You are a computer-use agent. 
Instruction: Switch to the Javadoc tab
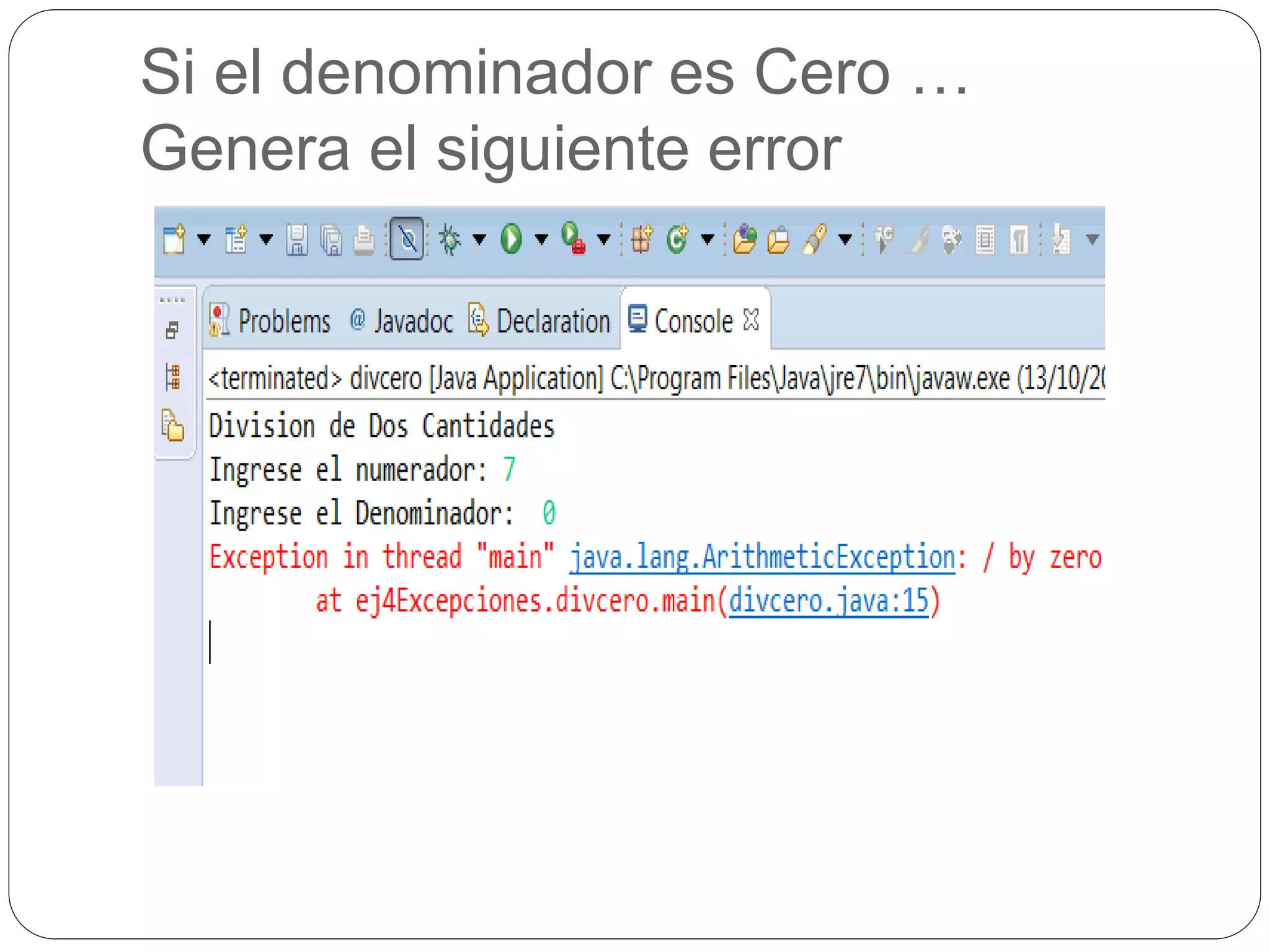pyautogui.click(x=402, y=321)
